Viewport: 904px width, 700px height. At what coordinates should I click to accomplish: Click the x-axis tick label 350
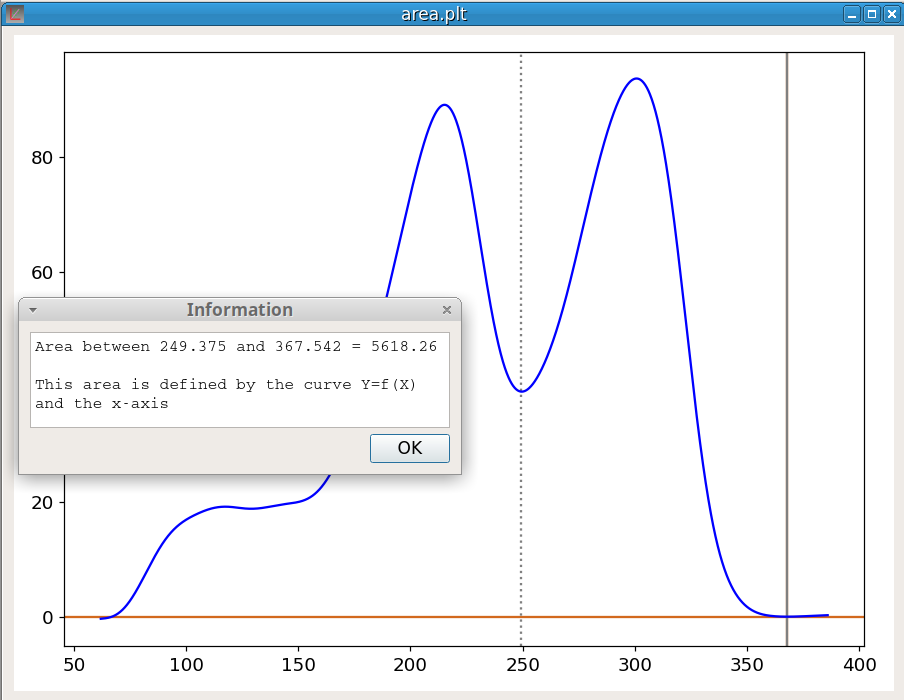[x=747, y=665]
